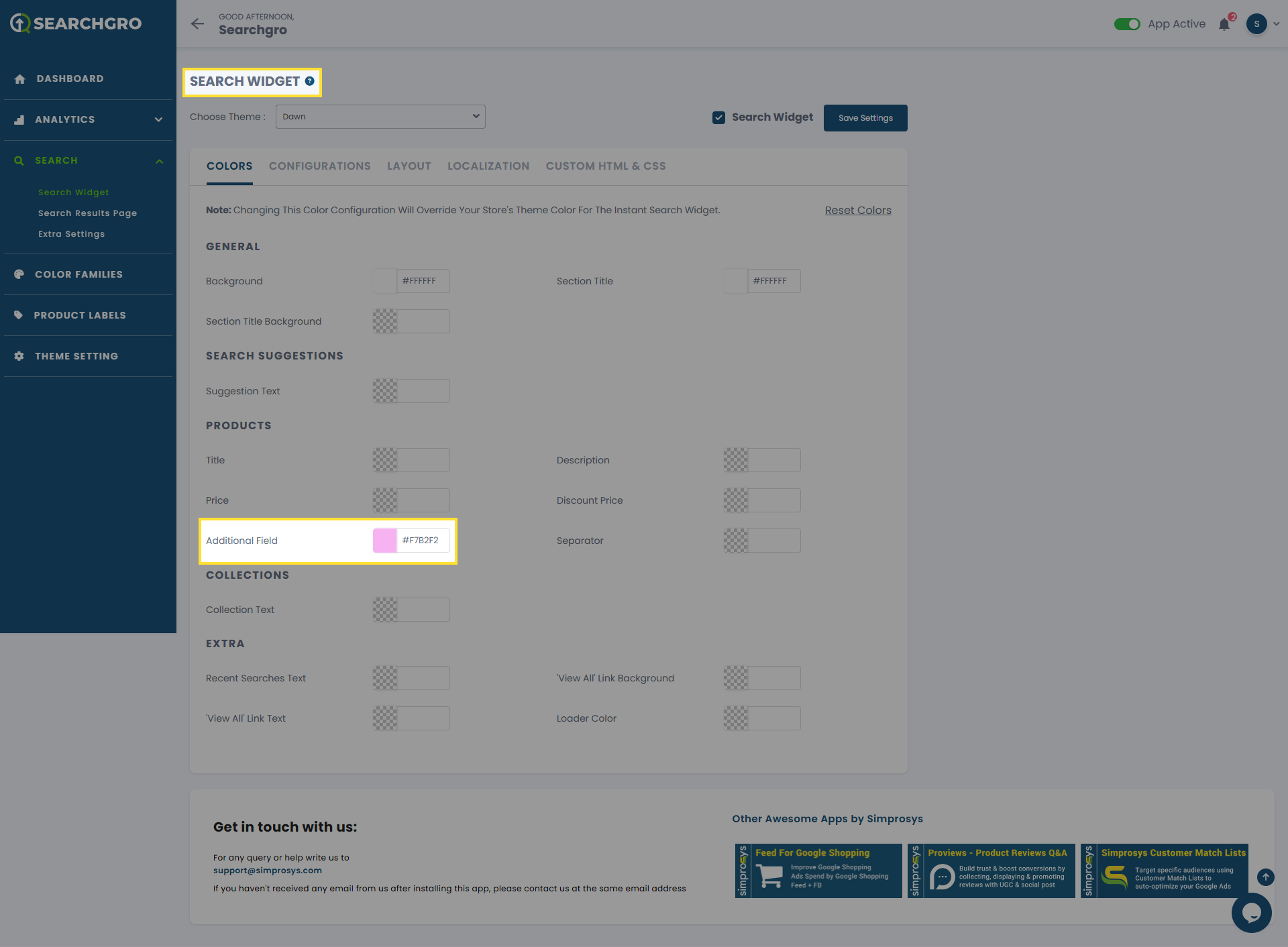
Task: Toggle the App Active switch
Action: 1127,24
